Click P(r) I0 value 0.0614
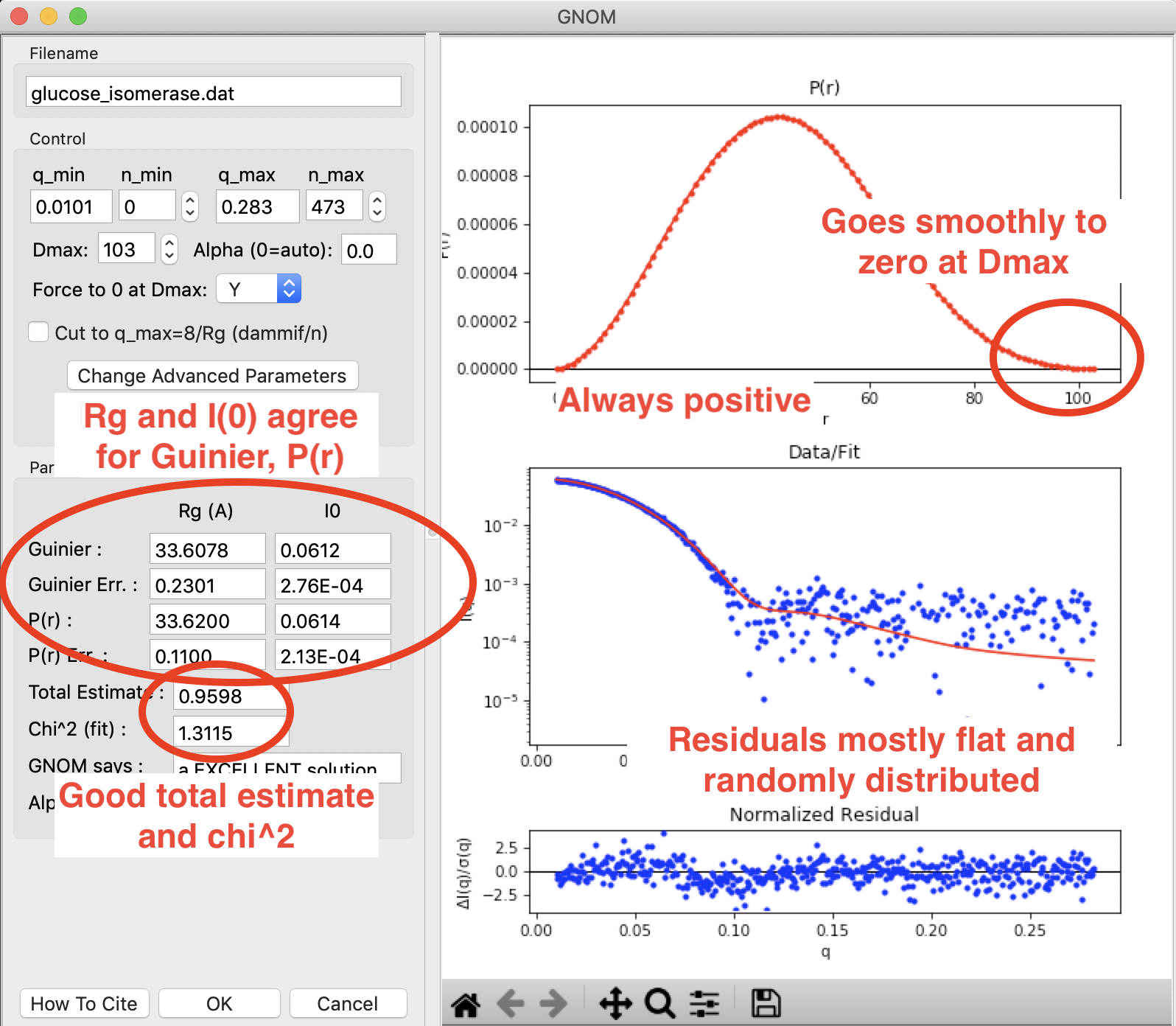 (333, 621)
